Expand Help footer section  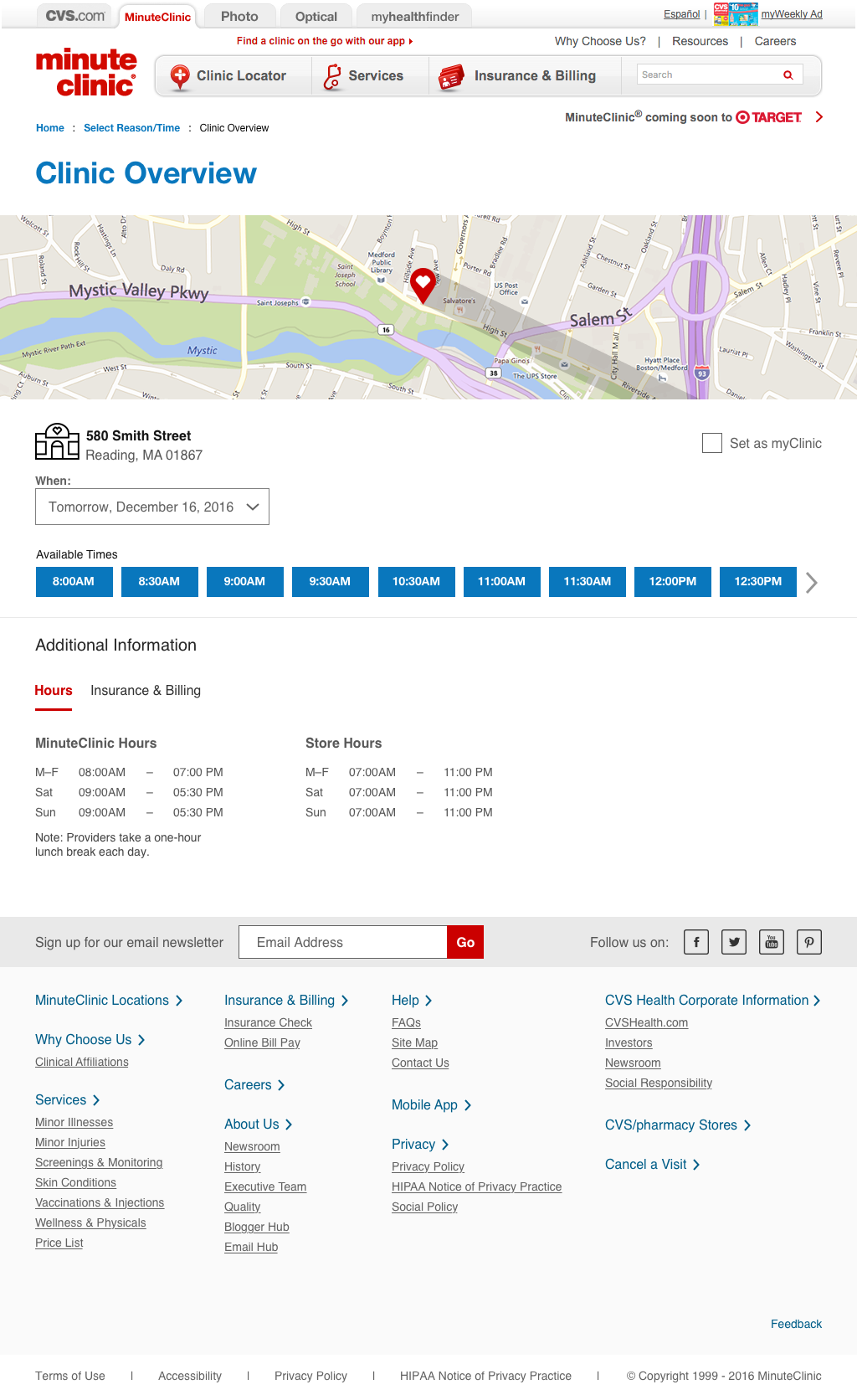pyautogui.click(x=412, y=1000)
